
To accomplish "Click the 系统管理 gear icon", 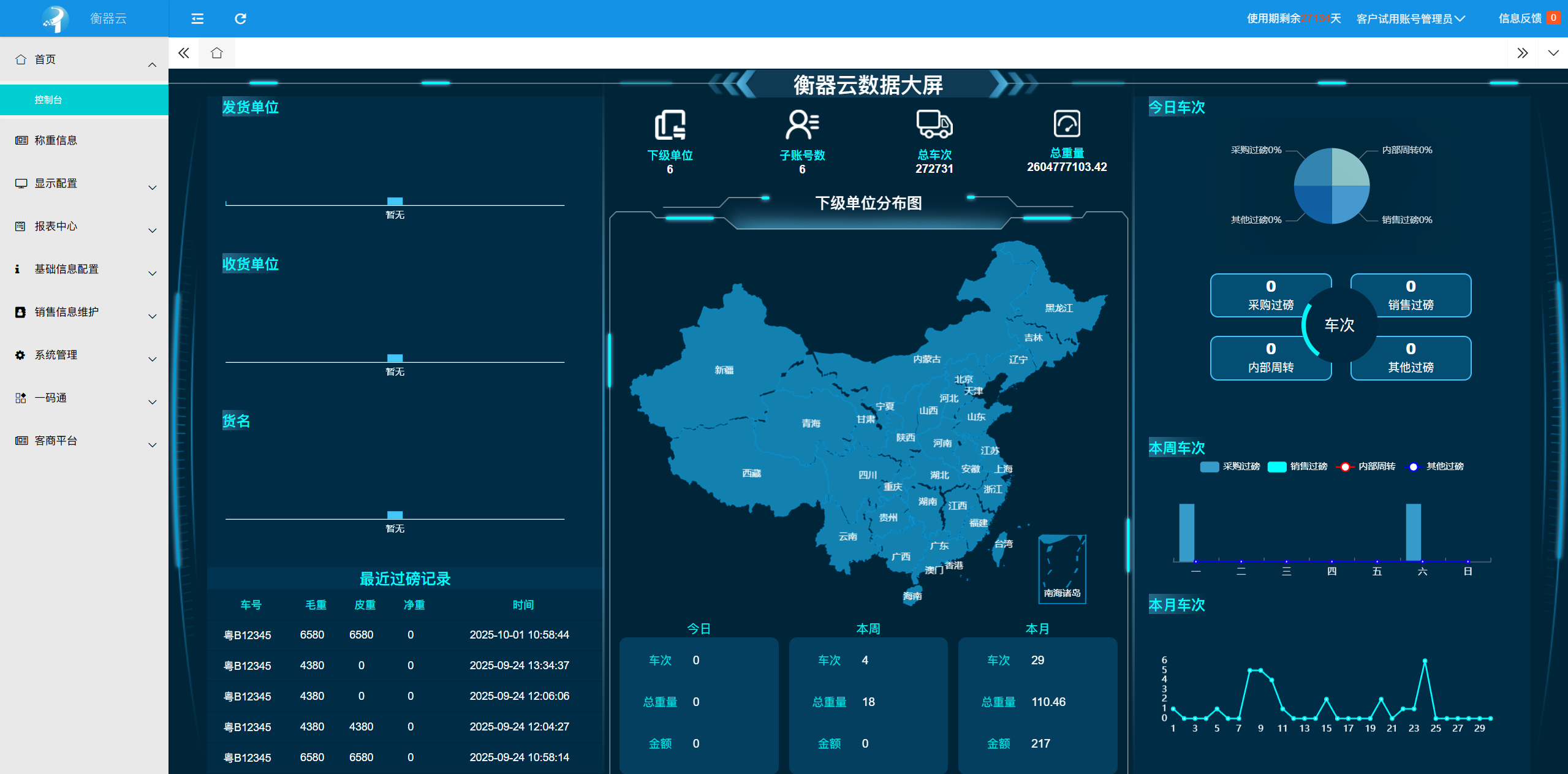I will coord(19,355).
